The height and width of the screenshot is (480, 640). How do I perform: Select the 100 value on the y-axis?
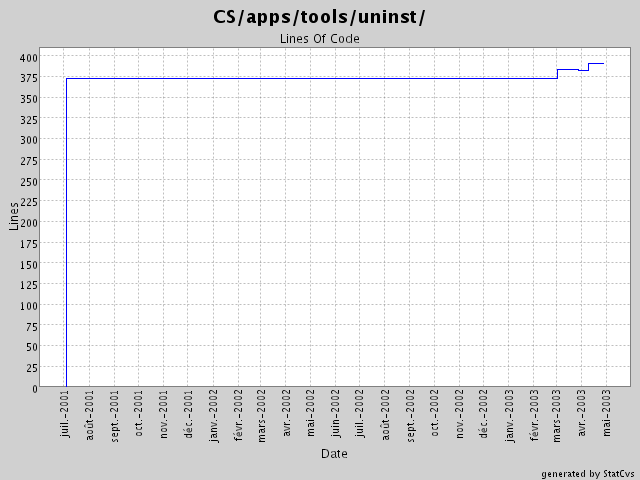tap(29, 306)
